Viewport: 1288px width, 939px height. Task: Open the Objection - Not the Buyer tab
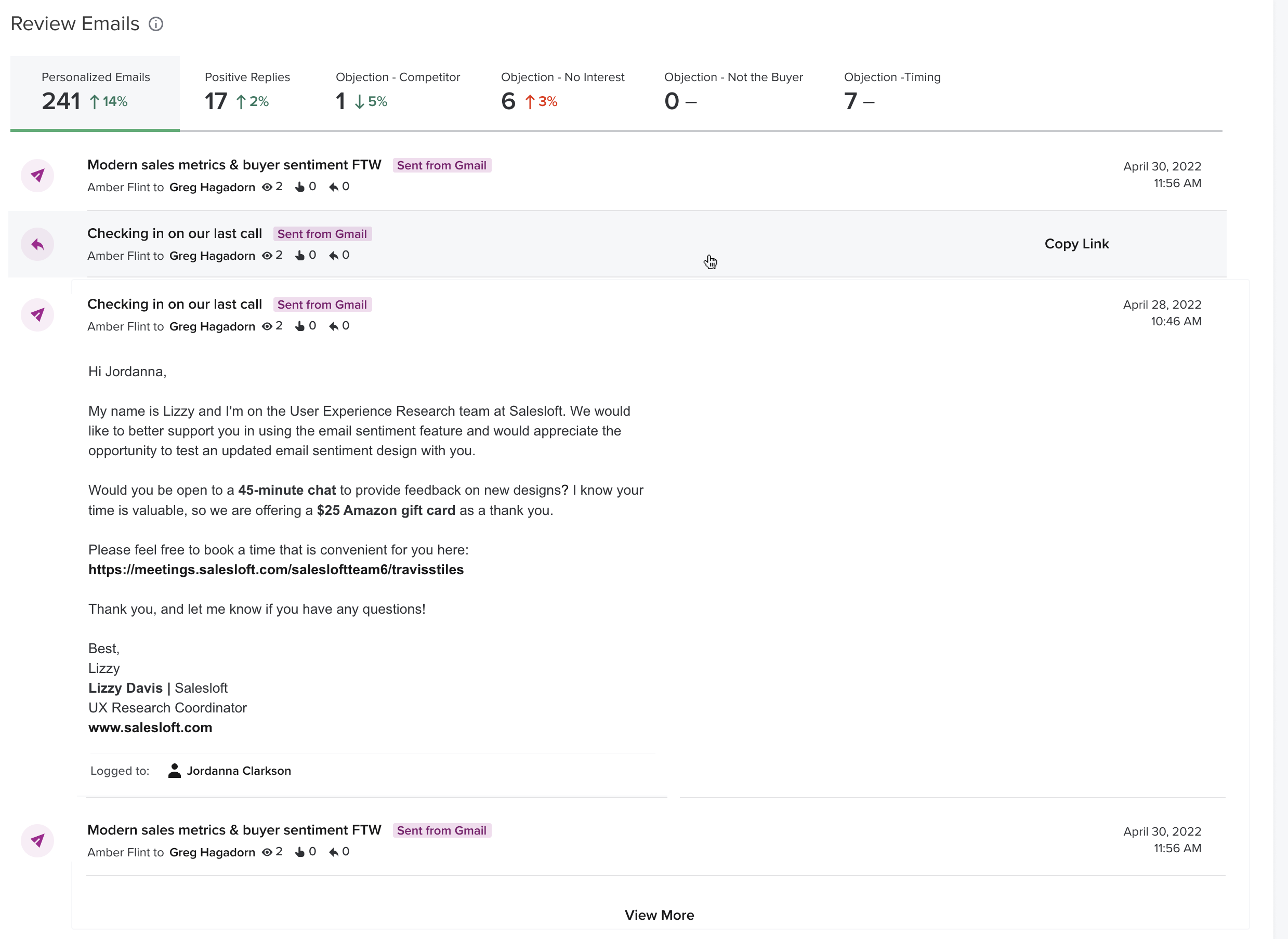tap(733, 91)
